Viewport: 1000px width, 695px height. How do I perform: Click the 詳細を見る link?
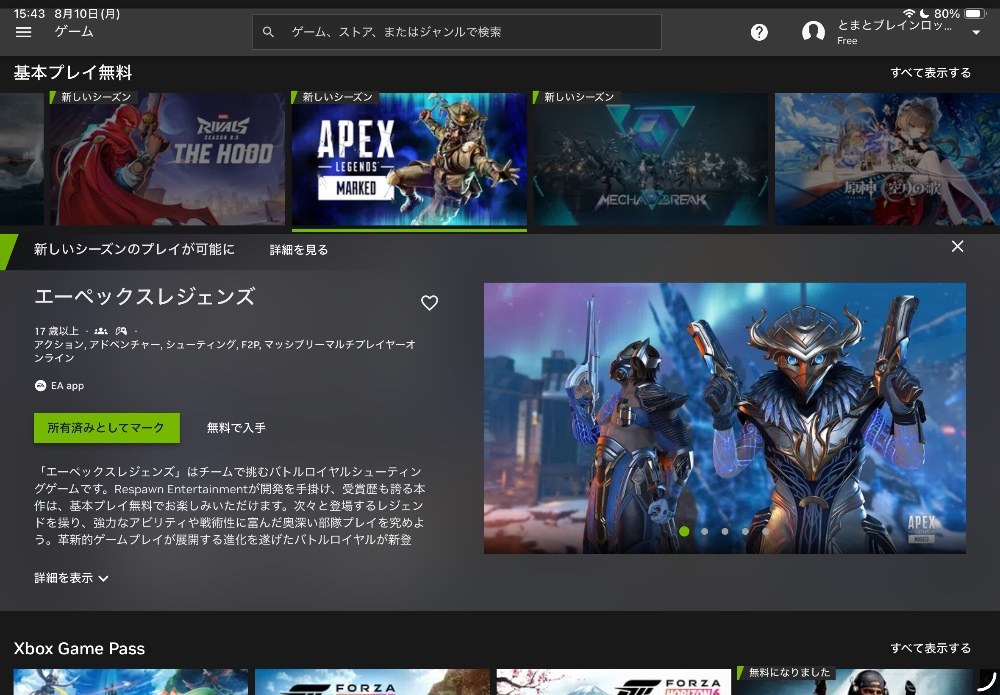tap(298, 250)
